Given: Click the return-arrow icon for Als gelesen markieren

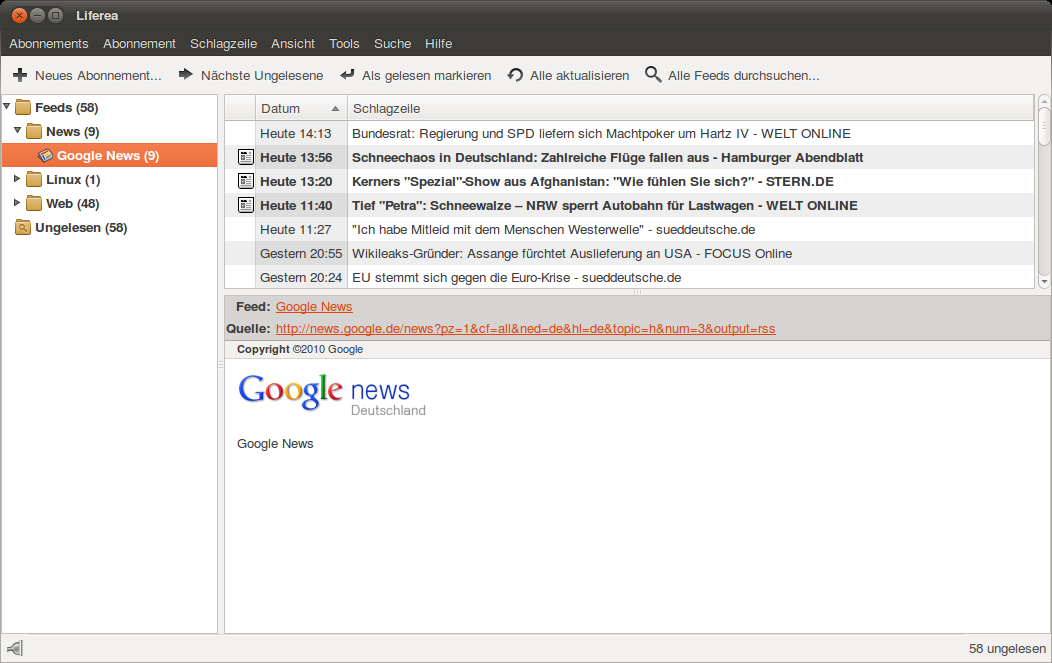Looking at the screenshot, I should point(347,74).
